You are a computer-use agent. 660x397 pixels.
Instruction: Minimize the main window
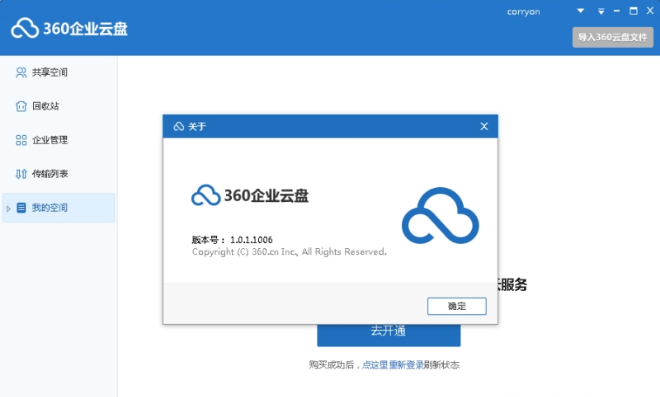[617, 11]
